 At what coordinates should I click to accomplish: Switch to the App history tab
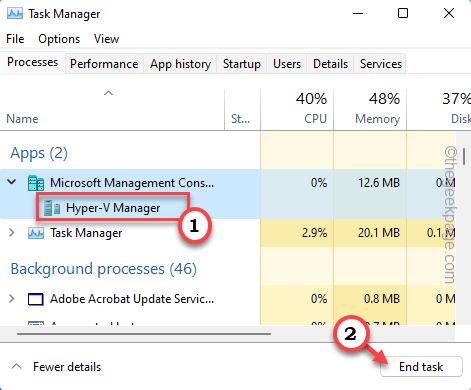tap(180, 64)
